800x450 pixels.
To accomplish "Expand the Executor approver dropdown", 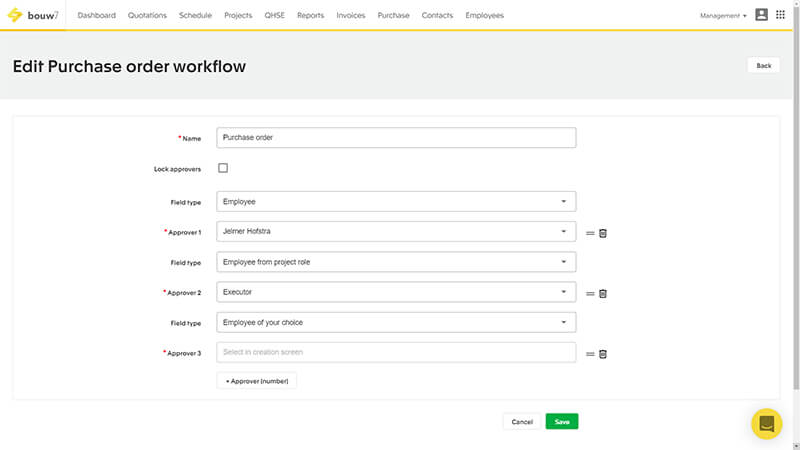I will coord(396,292).
